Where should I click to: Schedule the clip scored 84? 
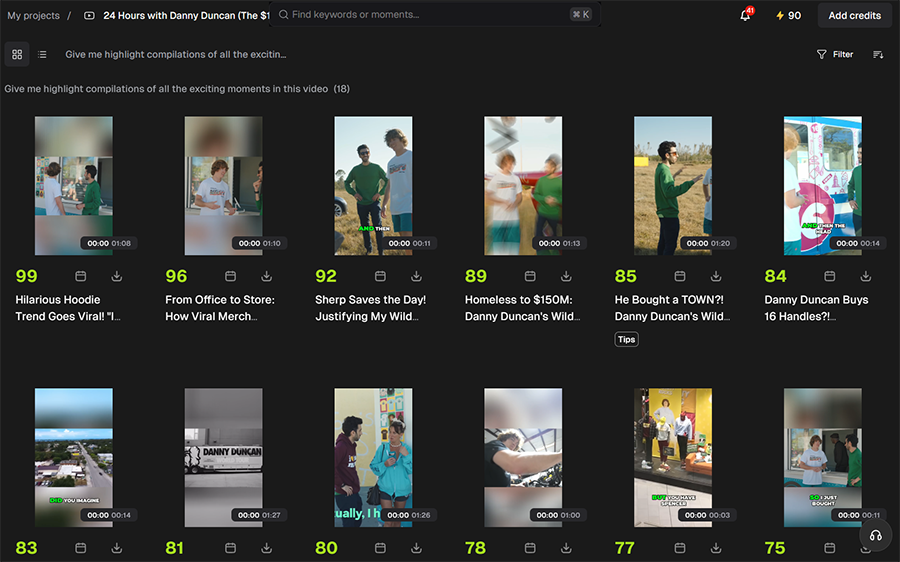[x=830, y=276]
